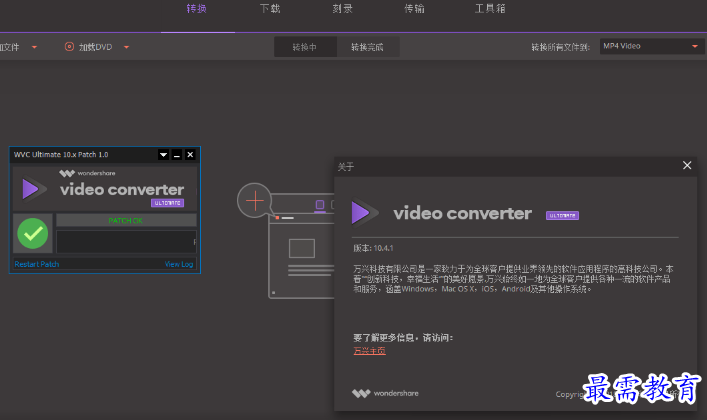
Task: Open the 工具箱 tab
Action: click(490, 9)
